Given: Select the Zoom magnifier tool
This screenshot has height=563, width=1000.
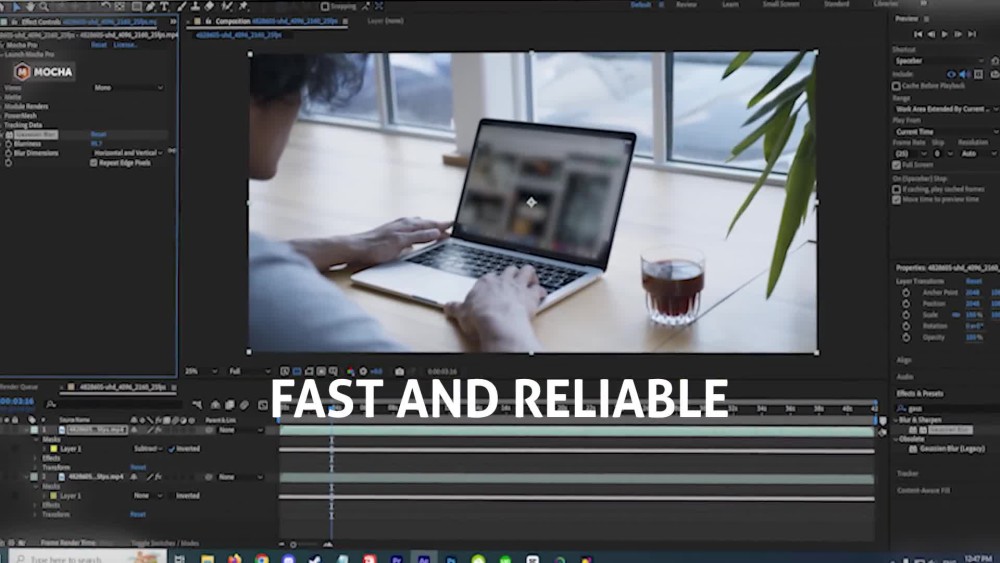Looking at the screenshot, I should (x=44, y=6).
